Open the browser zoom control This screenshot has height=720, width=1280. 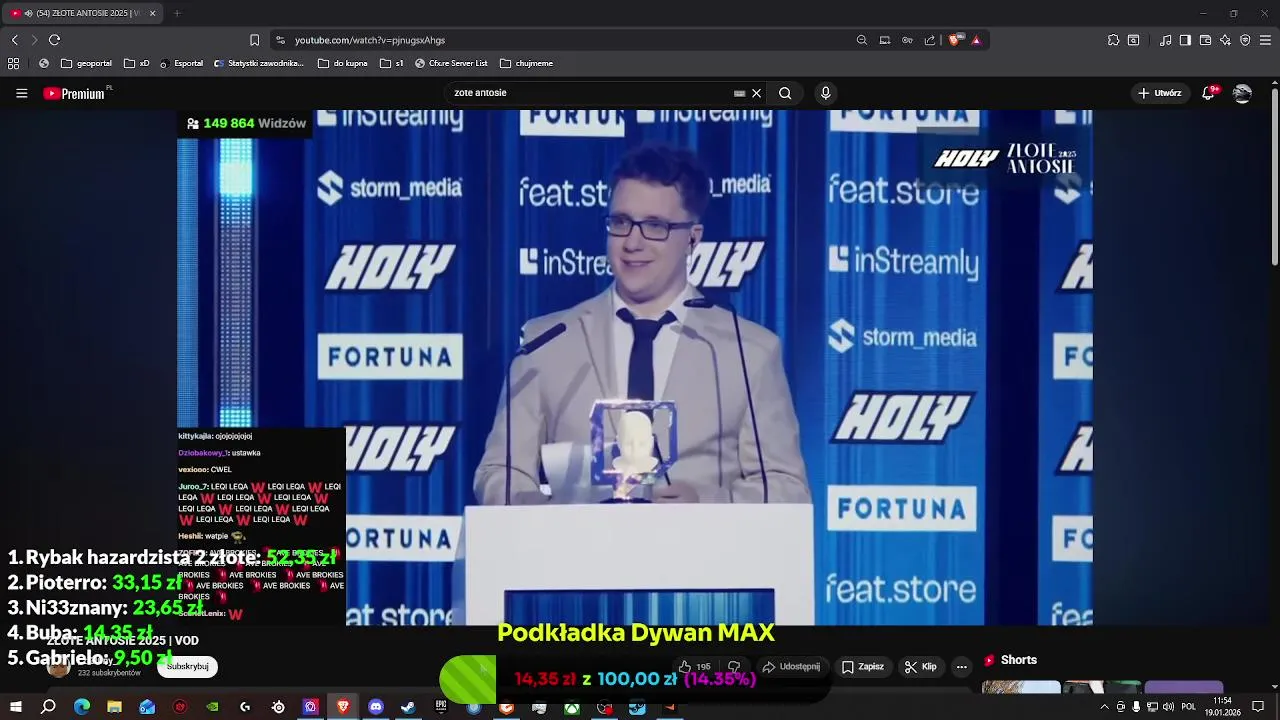tap(862, 40)
